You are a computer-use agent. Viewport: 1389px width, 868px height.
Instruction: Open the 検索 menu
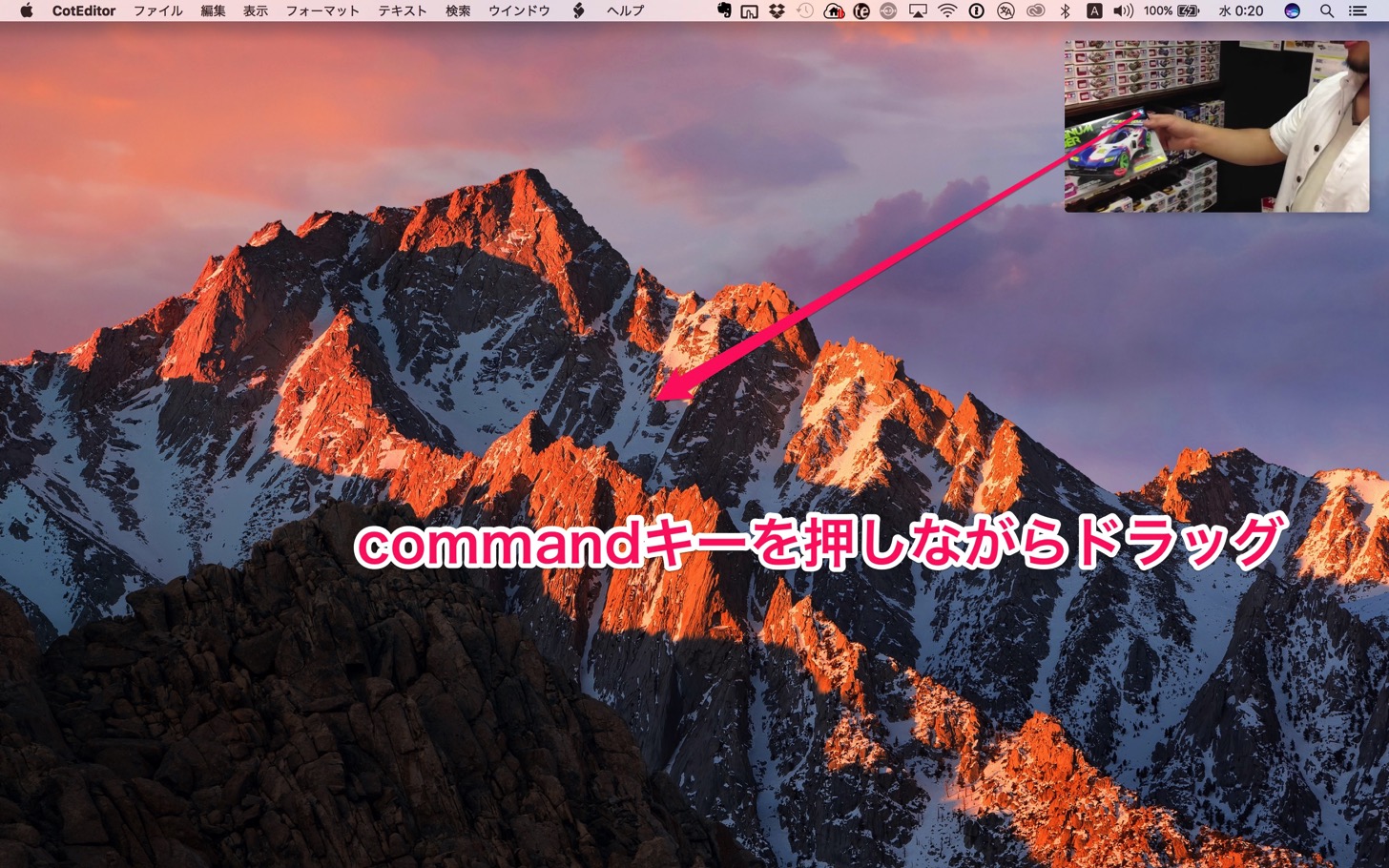tap(458, 11)
